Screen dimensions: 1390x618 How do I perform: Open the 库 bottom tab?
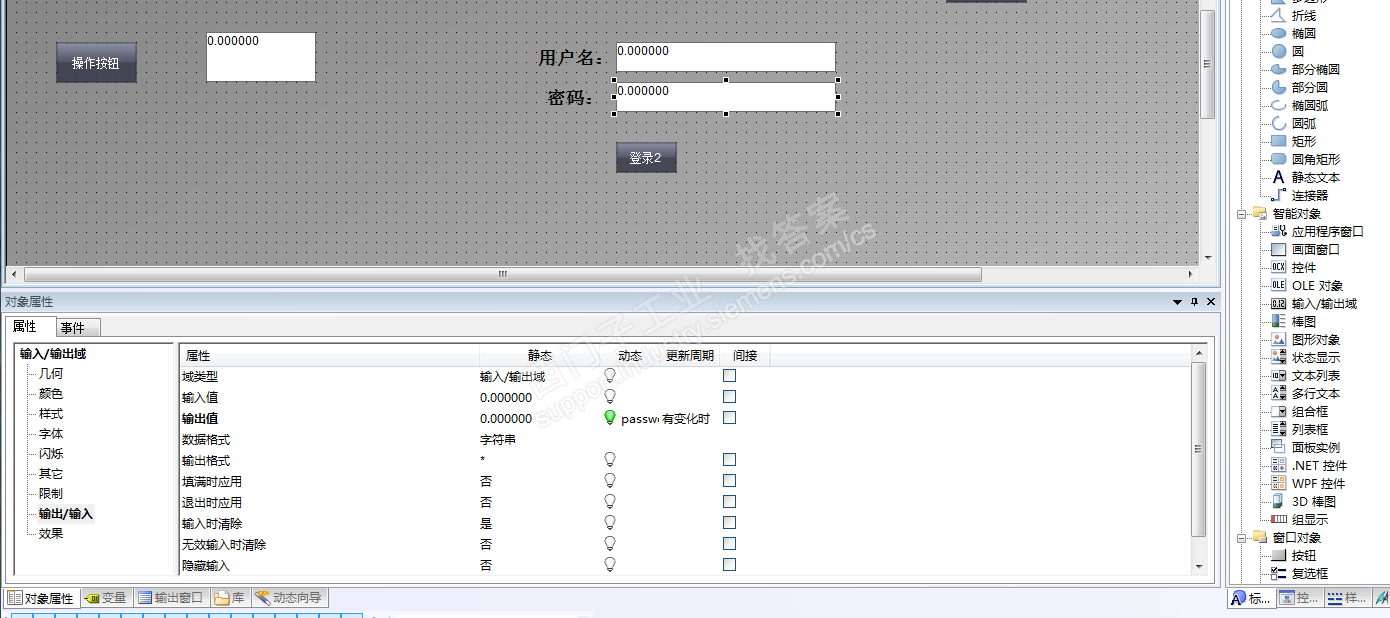point(230,598)
